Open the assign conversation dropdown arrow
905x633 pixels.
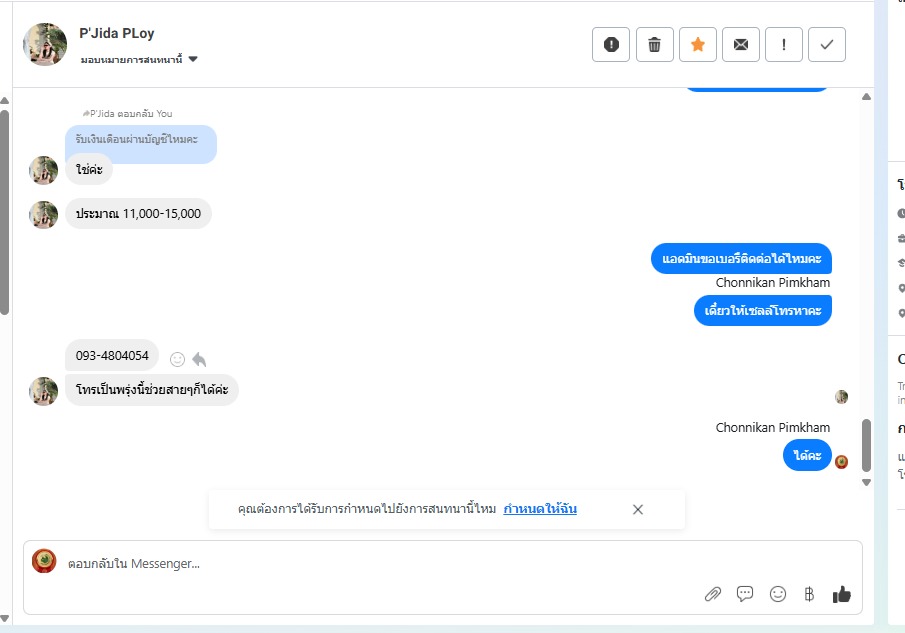(193, 59)
